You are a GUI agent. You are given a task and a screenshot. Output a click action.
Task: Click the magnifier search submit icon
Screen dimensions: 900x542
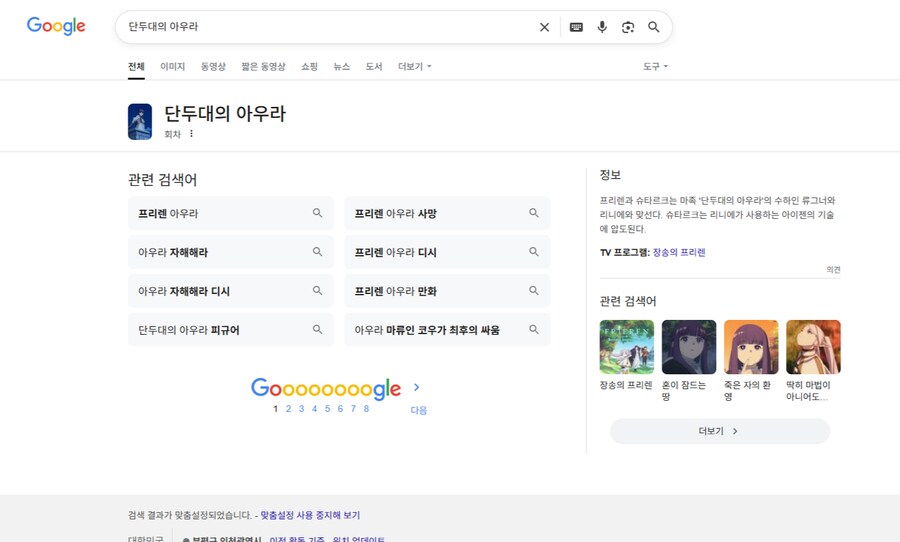(654, 27)
